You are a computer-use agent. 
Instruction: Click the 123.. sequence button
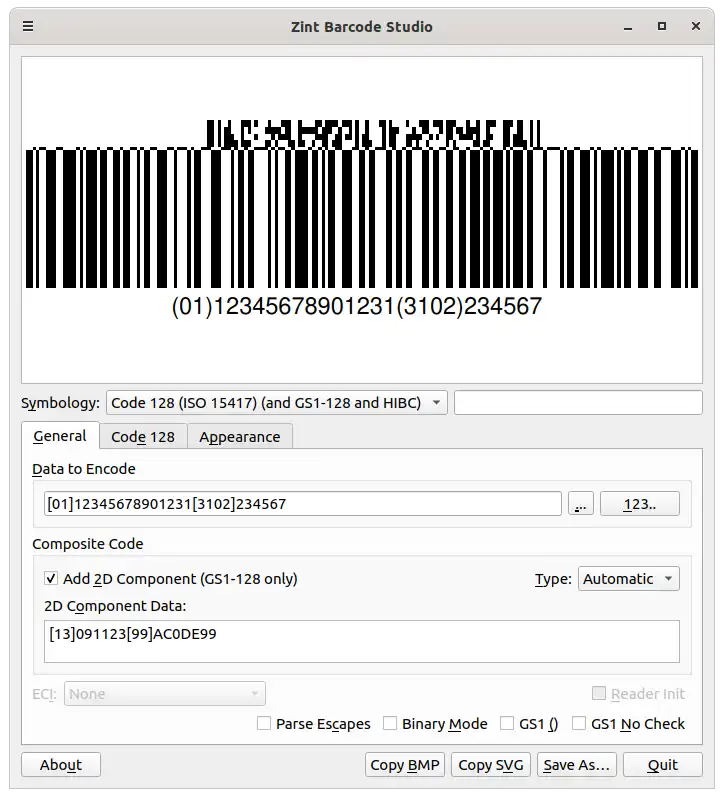[x=640, y=504]
